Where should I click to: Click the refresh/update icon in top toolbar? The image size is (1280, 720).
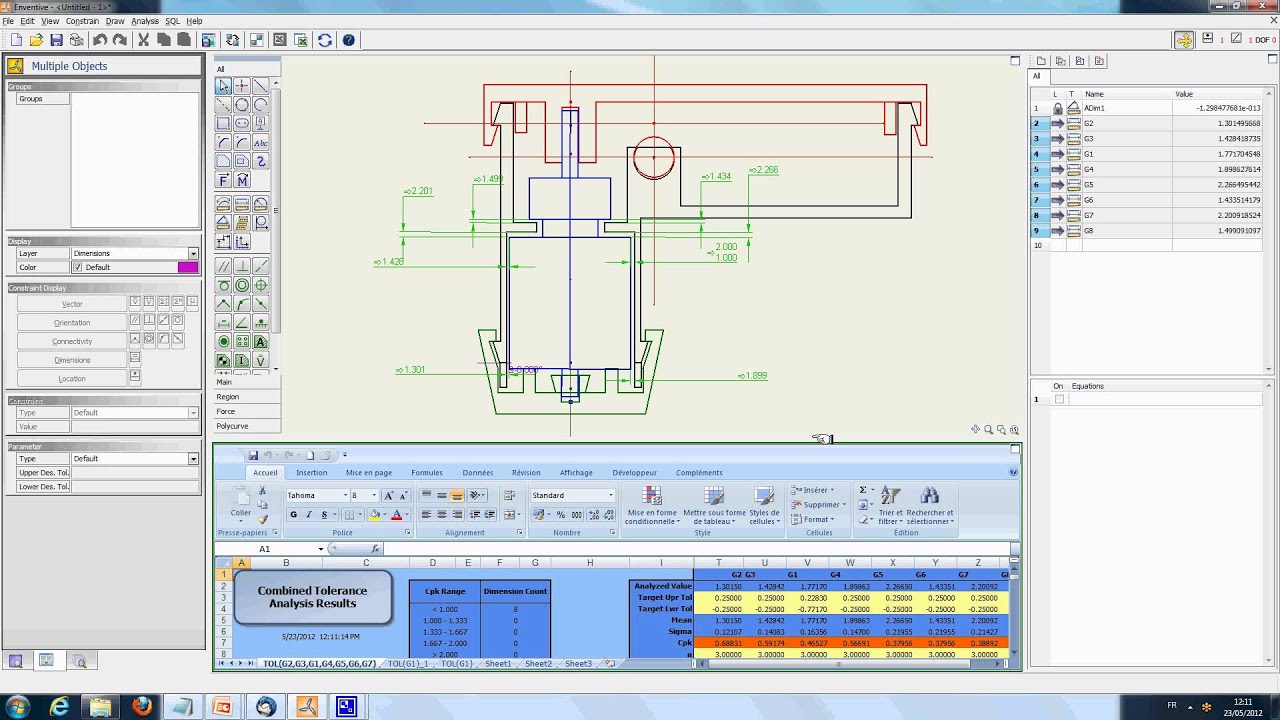click(x=325, y=40)
